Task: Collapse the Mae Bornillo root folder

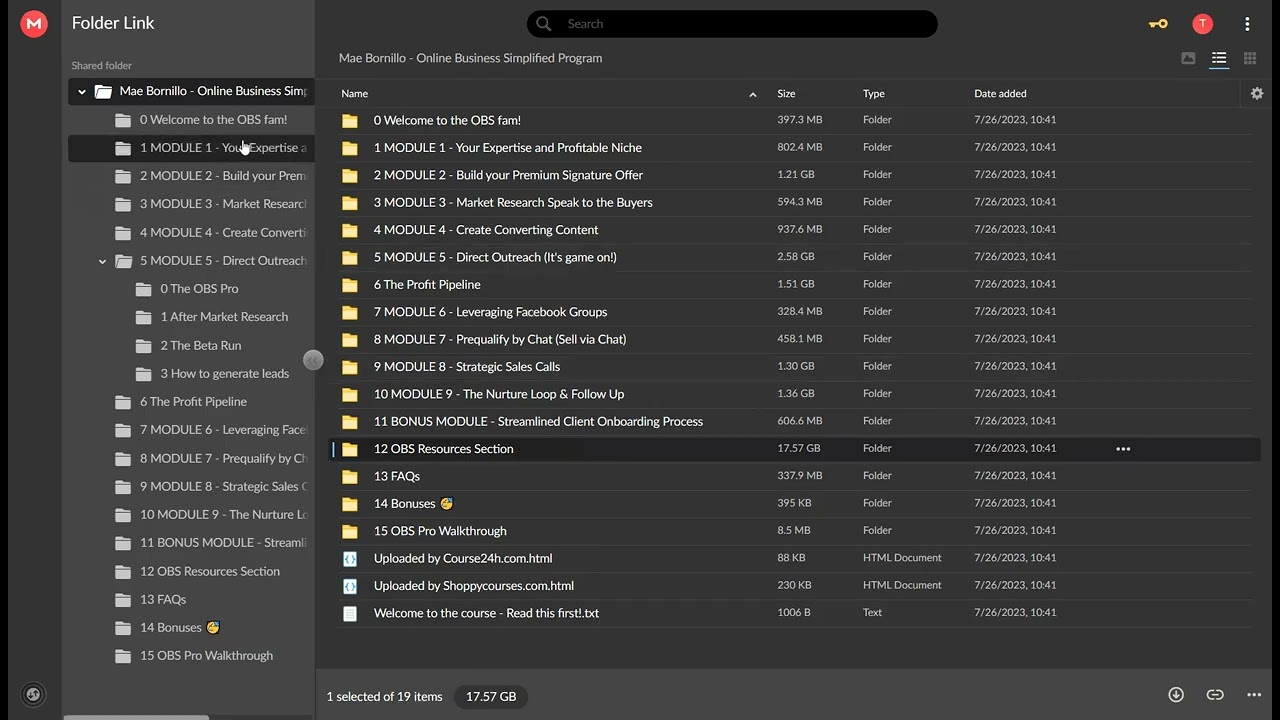Action: 82,92
